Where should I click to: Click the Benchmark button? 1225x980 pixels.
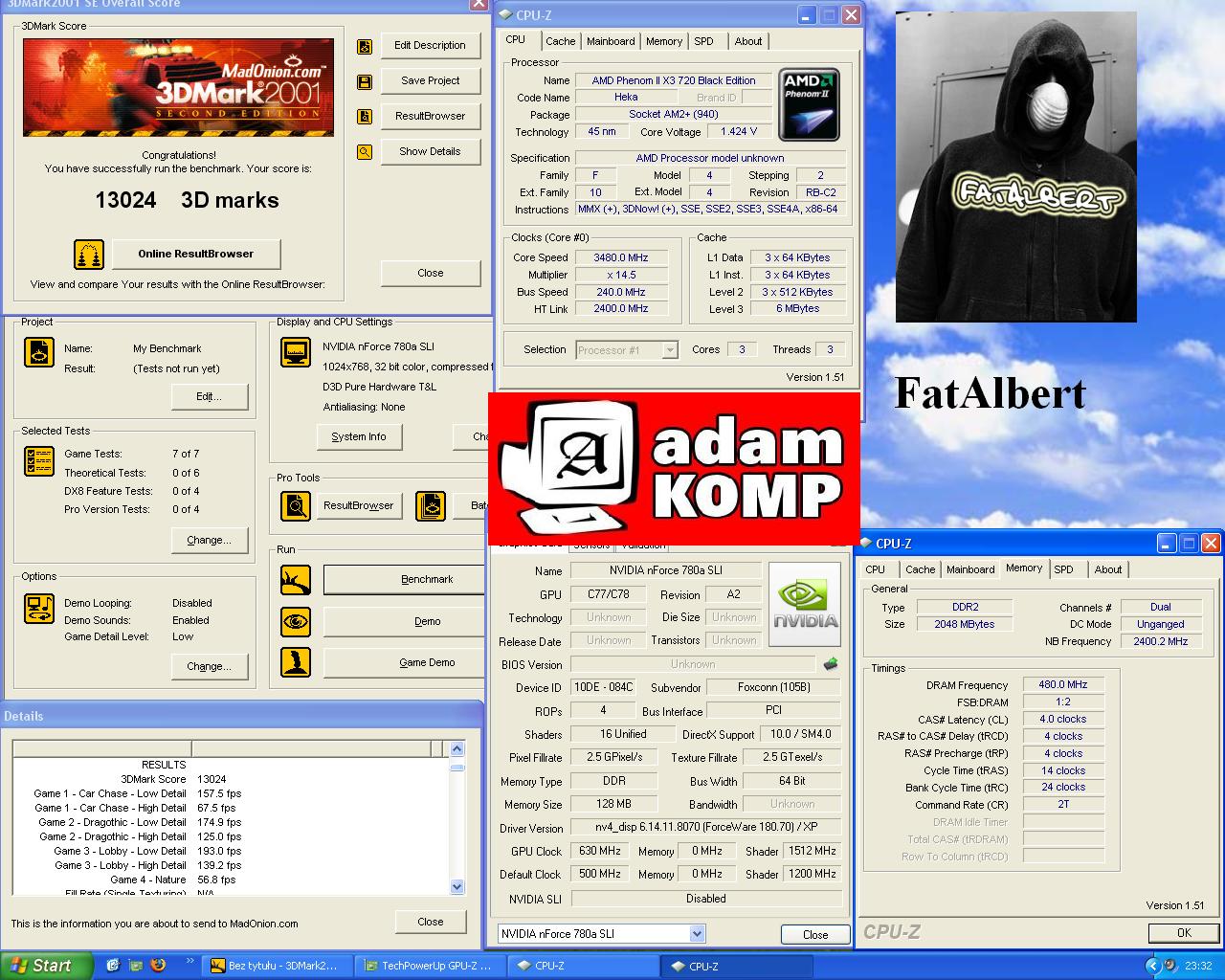[x=406, y=580]
